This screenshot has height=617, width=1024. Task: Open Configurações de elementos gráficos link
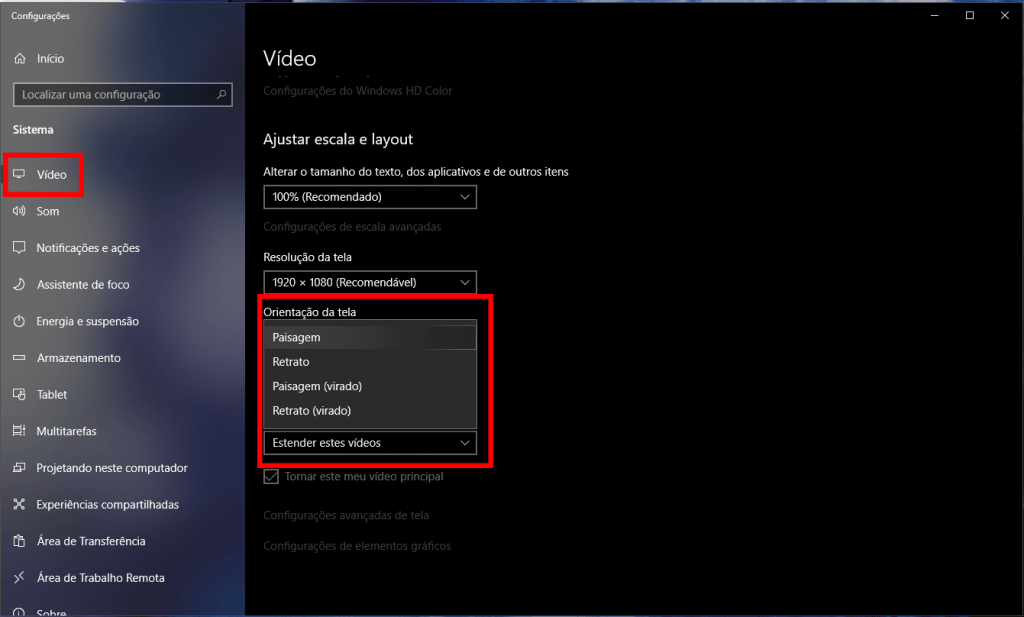(x=357, y=546)
